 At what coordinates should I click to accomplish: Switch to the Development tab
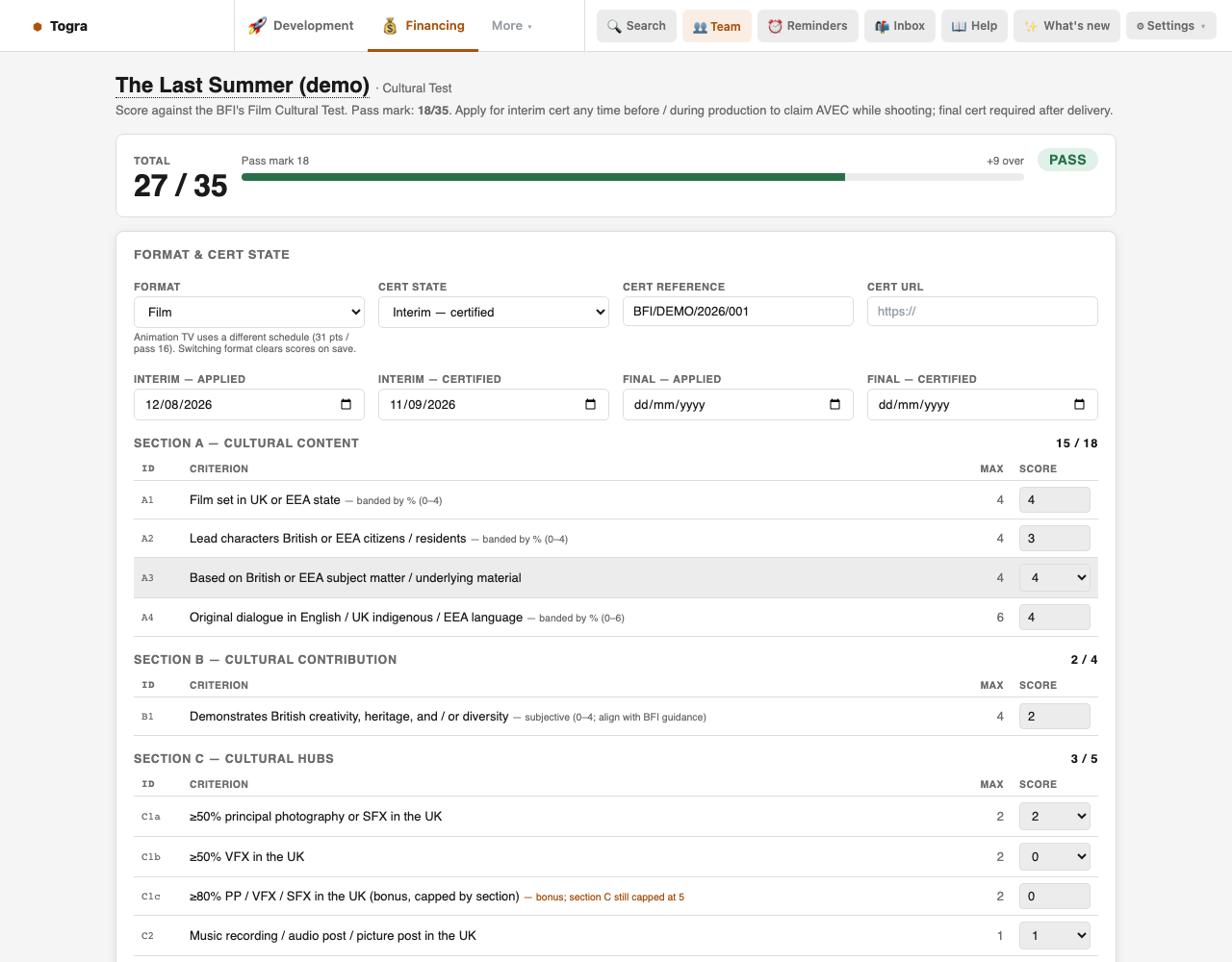tap(301, 26)
